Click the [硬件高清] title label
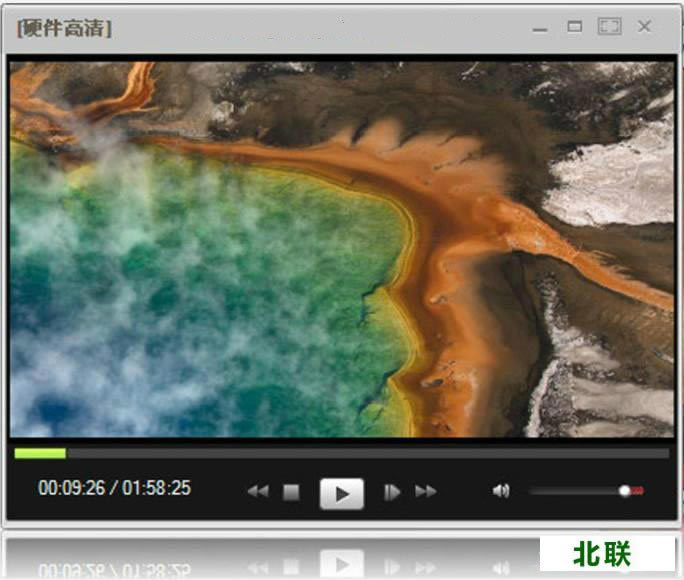Image resolution: width=684 pixels, height=580 pixels. point(64,28)
